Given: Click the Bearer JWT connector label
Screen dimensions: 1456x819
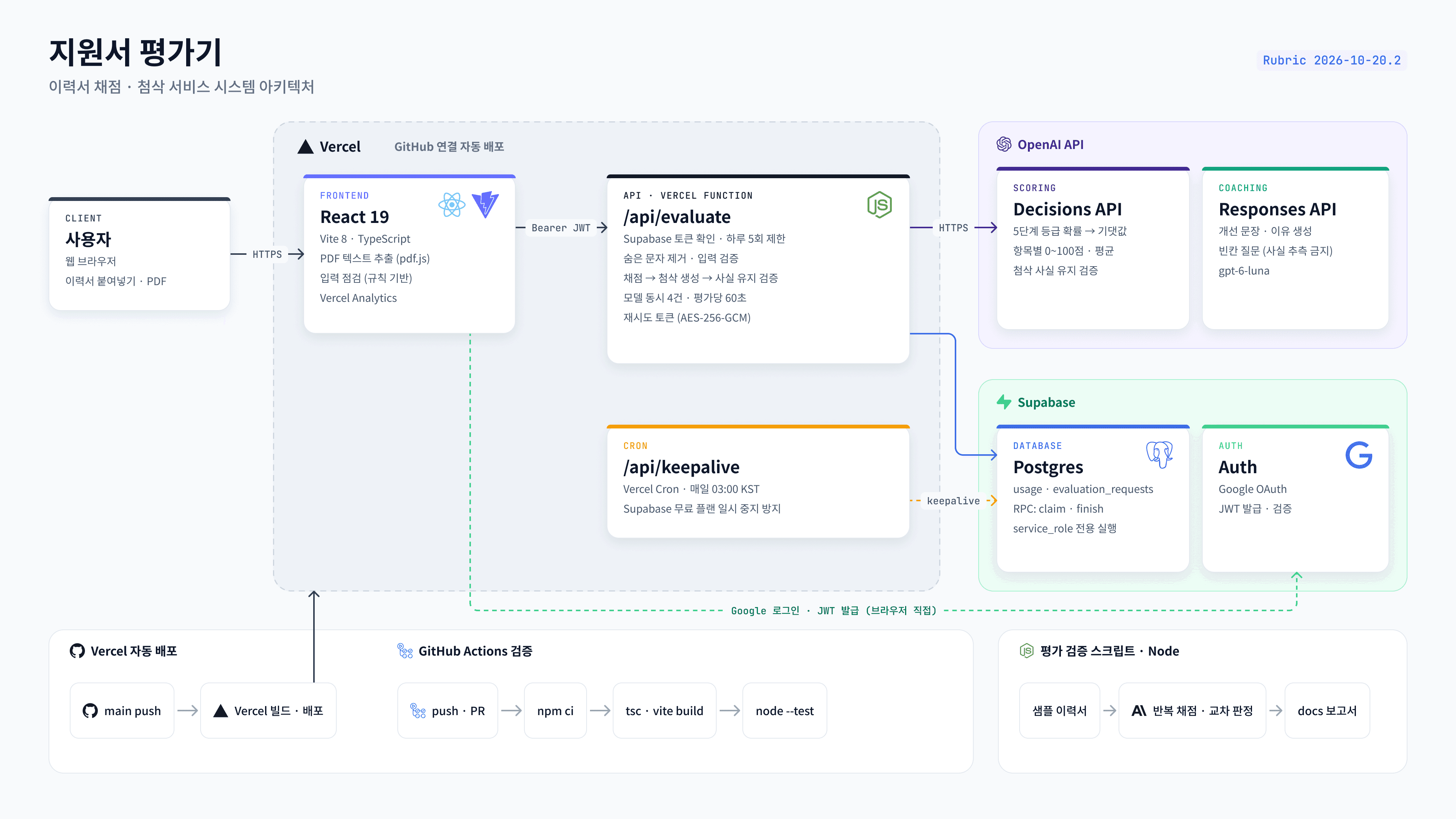Looking at the screenshot, I should pyautogui.click(x=561, y=228).
